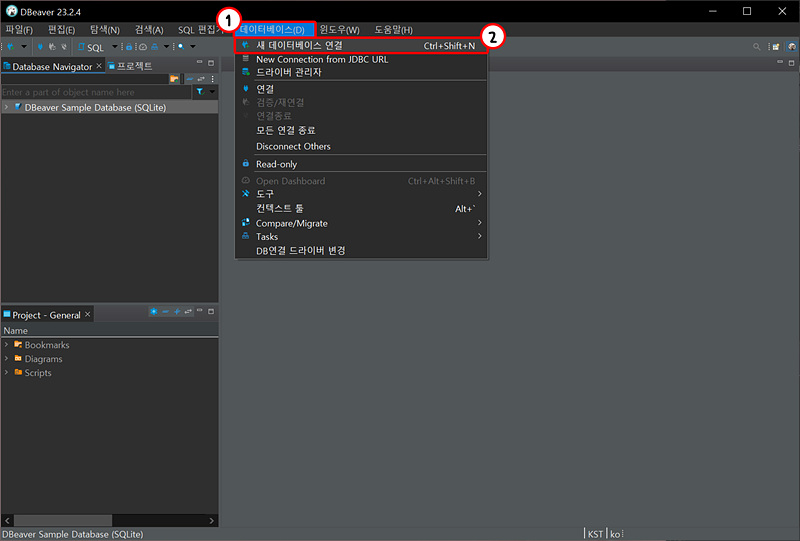
Task: Maximize the Project - General panel
Action: click(211, 311)
